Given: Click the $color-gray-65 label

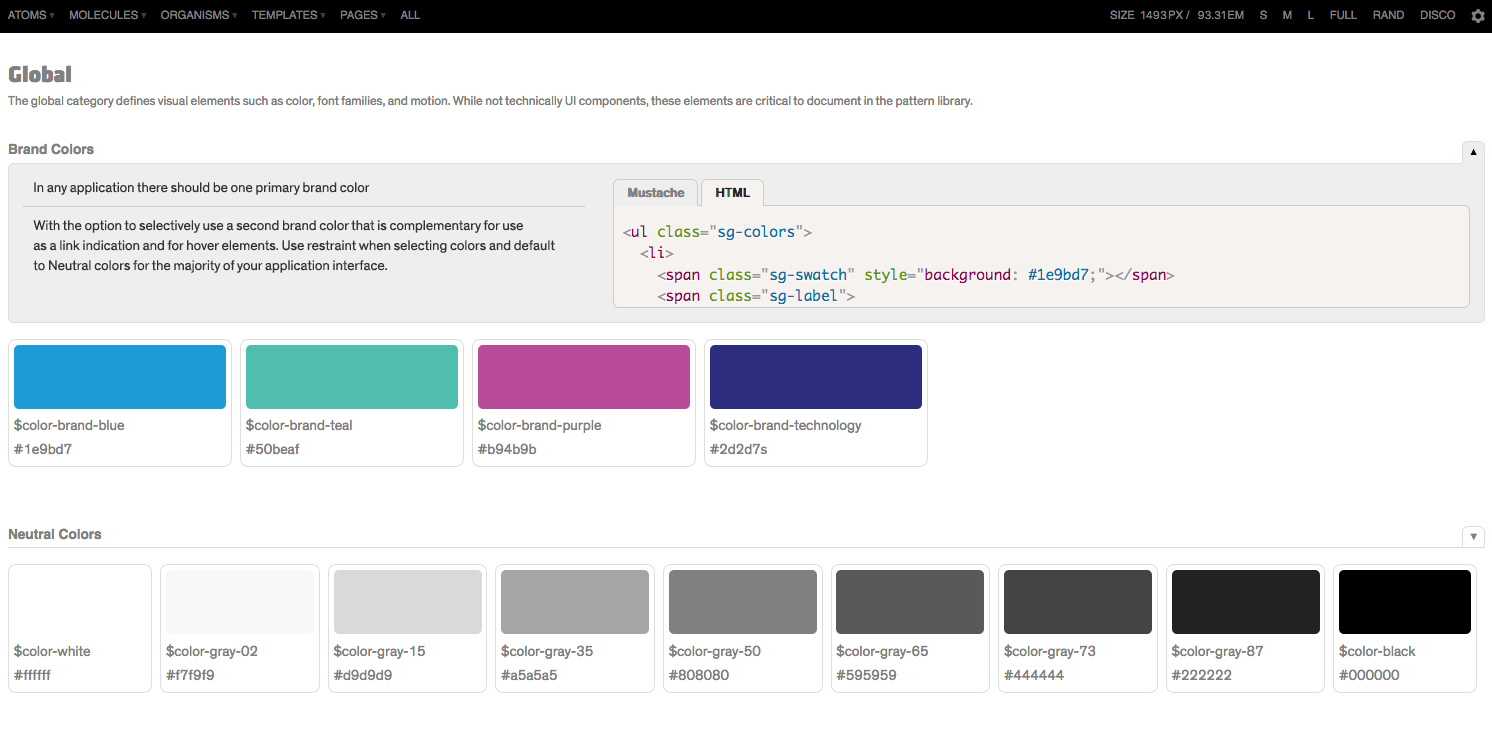Looking at the screenshot, I should point(882,651).
